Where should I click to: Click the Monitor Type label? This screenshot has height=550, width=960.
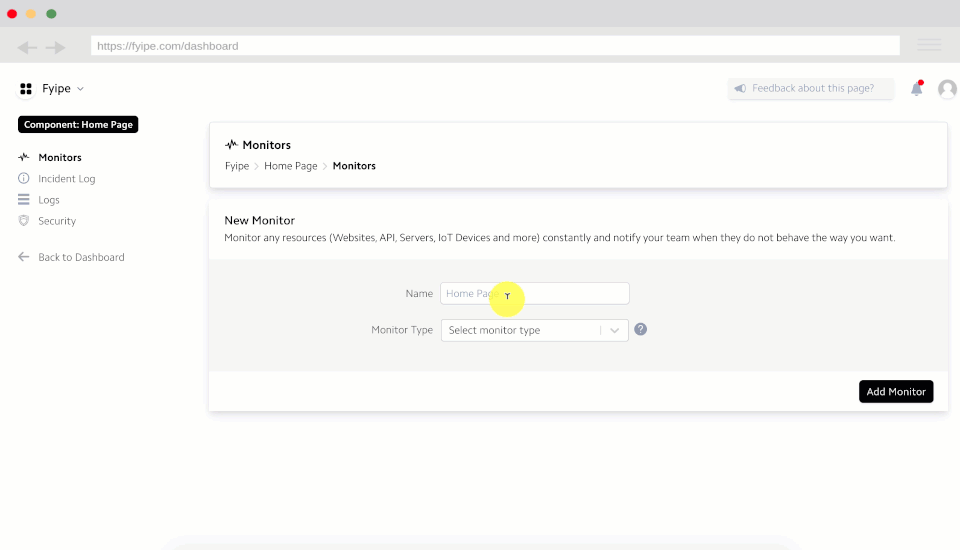pos(402,330)
